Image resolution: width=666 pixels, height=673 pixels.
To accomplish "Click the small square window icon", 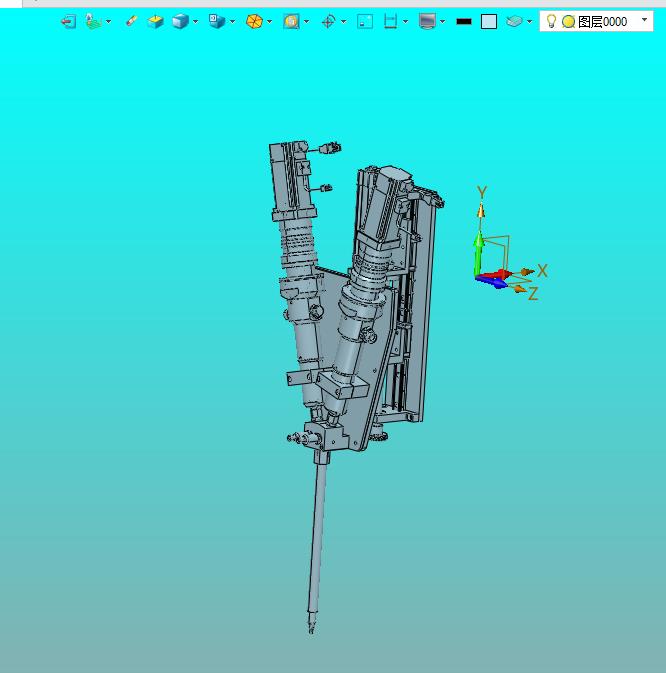I will 365,21.
